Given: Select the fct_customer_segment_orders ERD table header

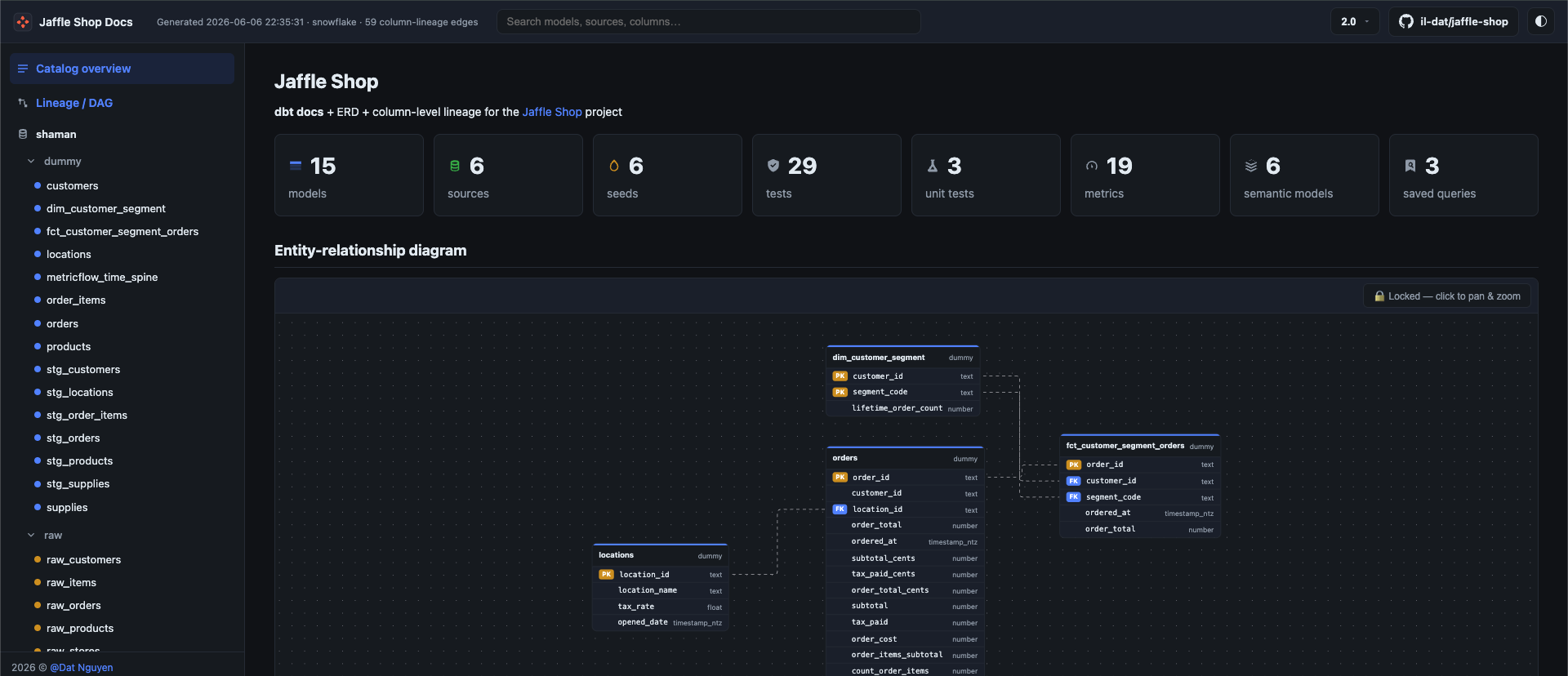Looking at the screenshot, I should [1139, 446].
